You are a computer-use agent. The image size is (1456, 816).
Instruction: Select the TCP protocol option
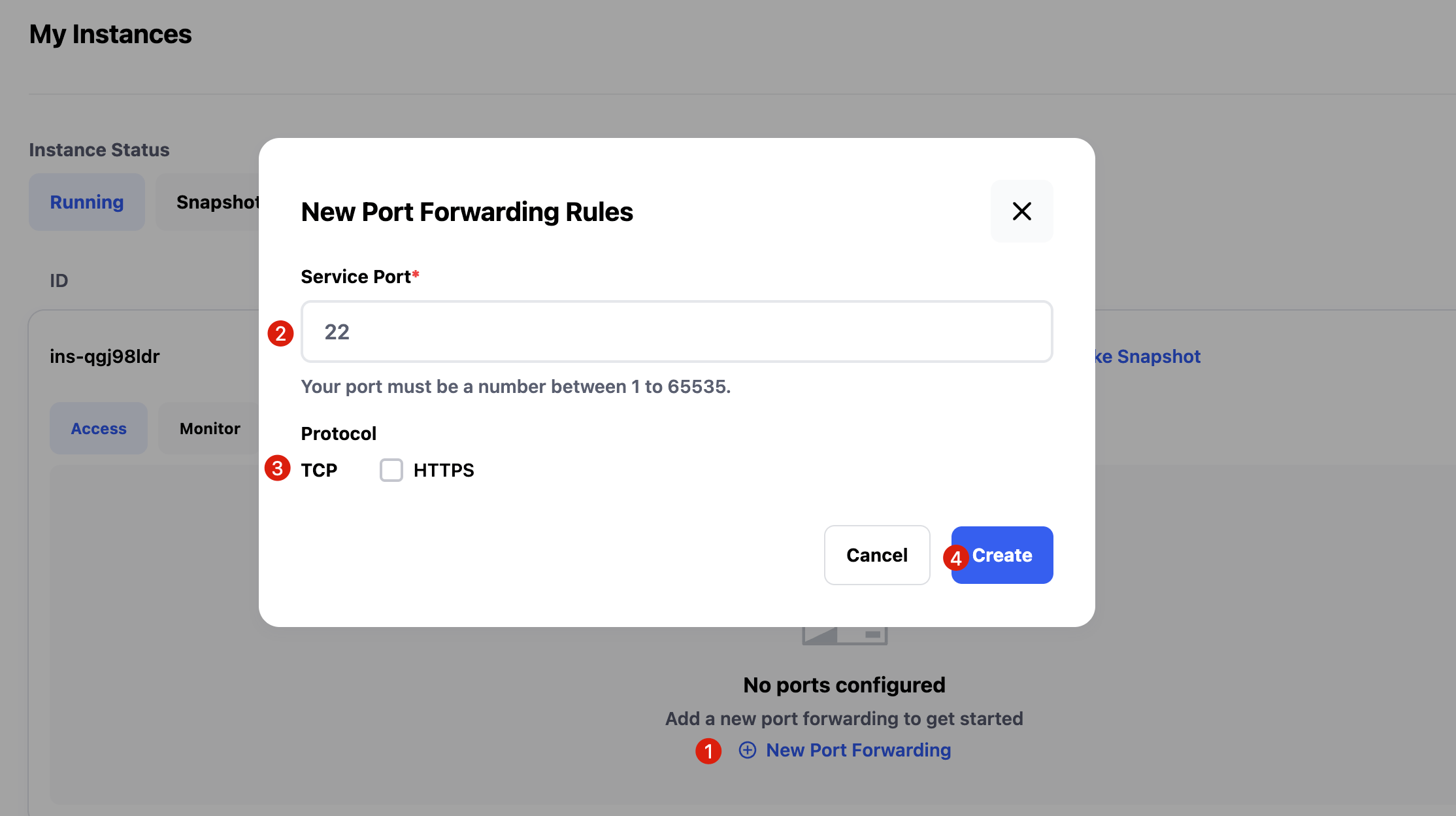[319, 470]
